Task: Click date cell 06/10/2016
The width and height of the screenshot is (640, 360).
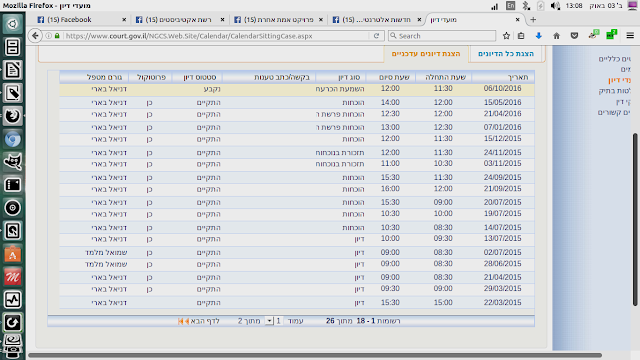Action: 502,89
